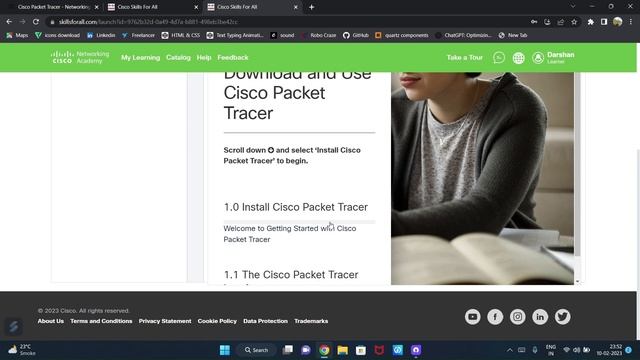Open browser extensions puzzle icon
The image size is (640, 360).
[x=591, y=22]
